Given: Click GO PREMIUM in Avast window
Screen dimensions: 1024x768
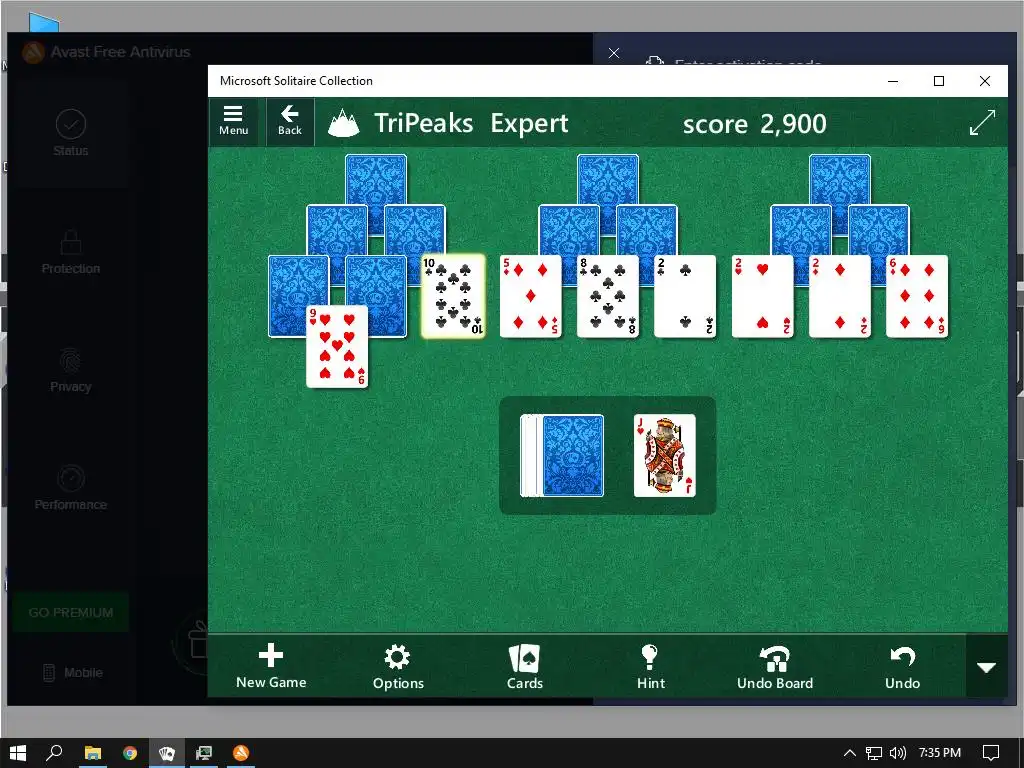Looking at the screenshot, I should click(x=71, y=613).
